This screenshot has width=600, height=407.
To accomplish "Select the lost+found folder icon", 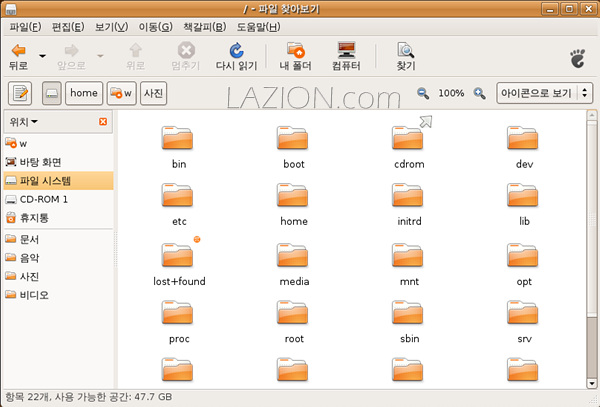I will point(177,255).
